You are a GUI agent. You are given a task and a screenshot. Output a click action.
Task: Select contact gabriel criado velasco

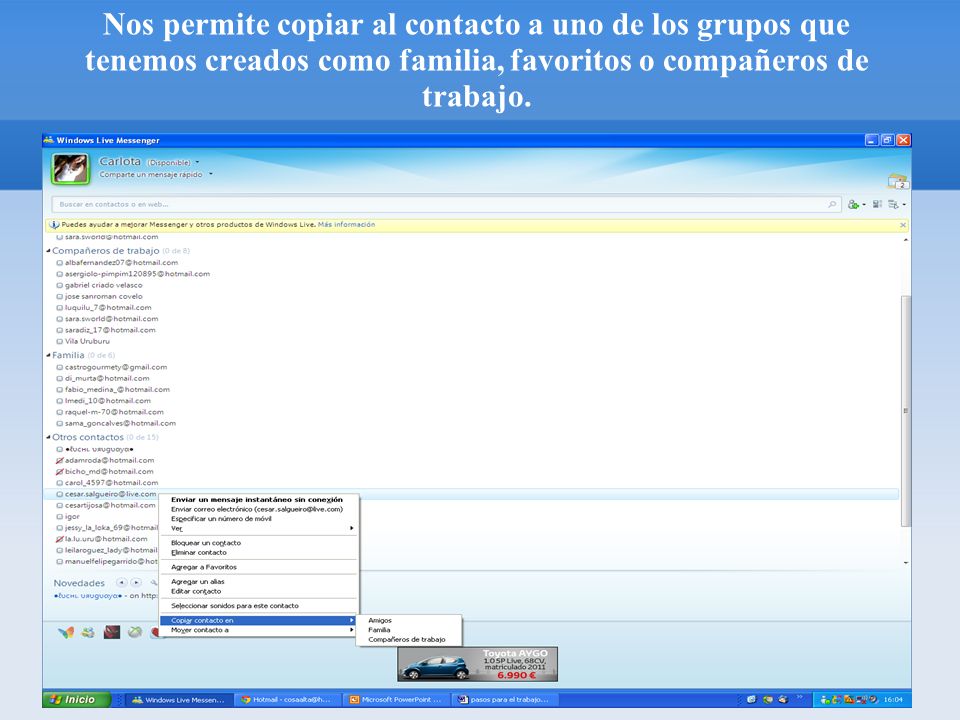click(103, 285)
